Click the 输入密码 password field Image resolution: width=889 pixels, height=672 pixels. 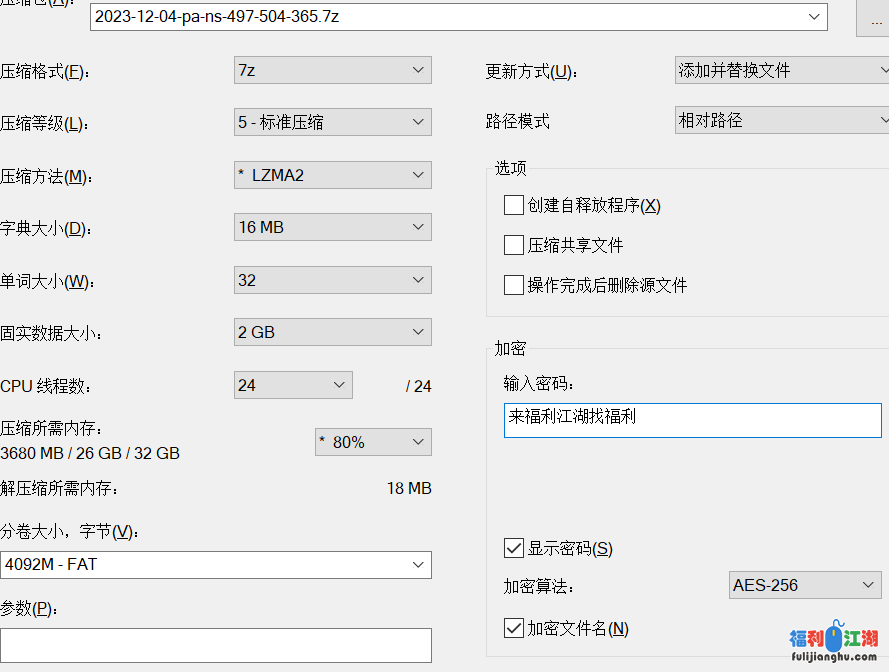[692, 420]
